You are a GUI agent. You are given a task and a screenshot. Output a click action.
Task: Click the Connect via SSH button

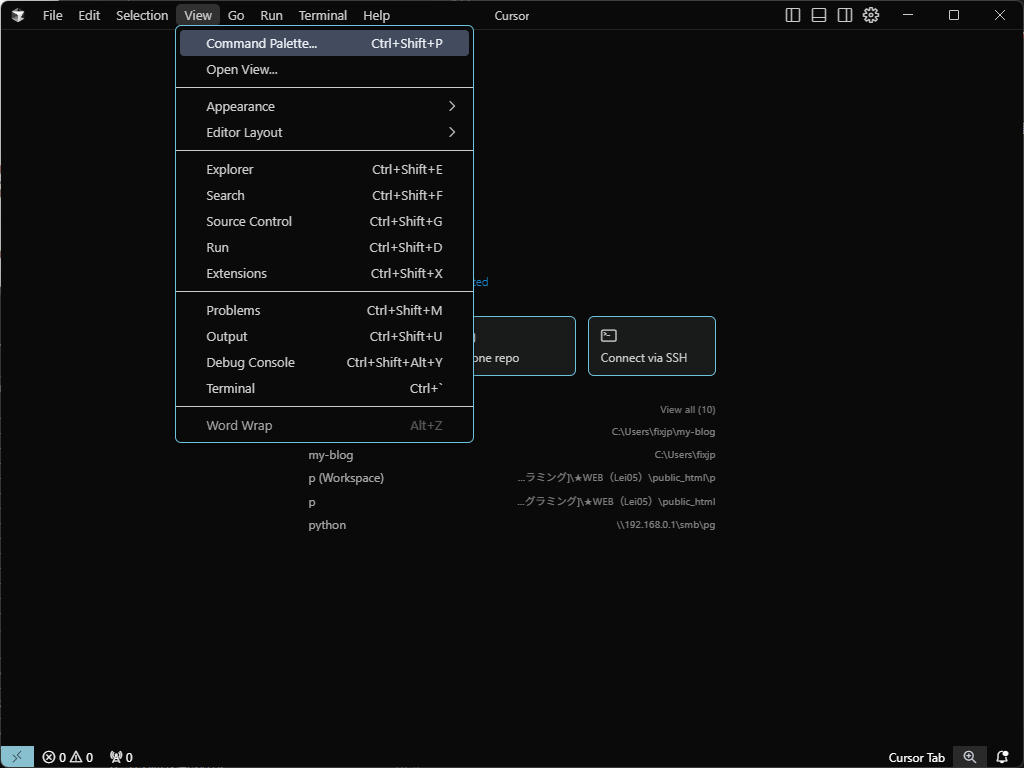coord(651,346)
